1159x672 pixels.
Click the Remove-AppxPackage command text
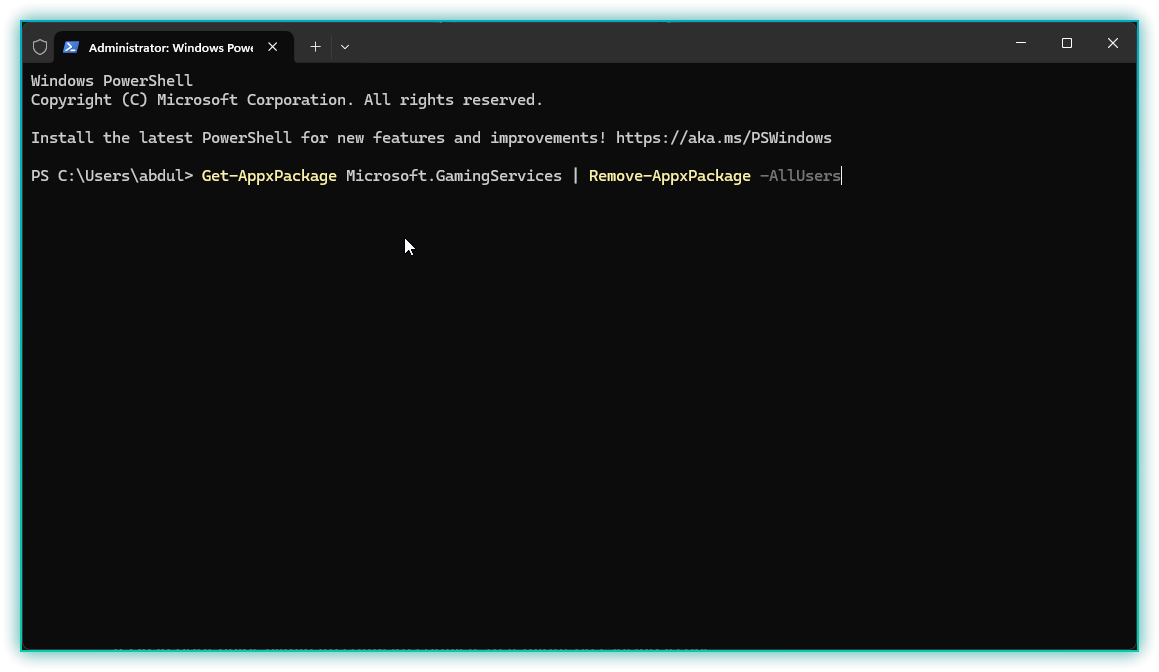pos(669,176)
